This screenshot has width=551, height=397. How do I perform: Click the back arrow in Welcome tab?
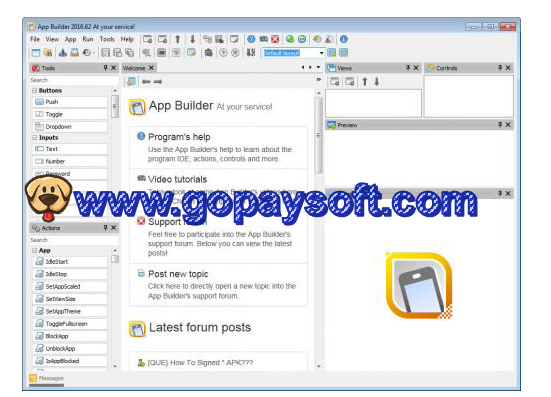tap(146, 82)
